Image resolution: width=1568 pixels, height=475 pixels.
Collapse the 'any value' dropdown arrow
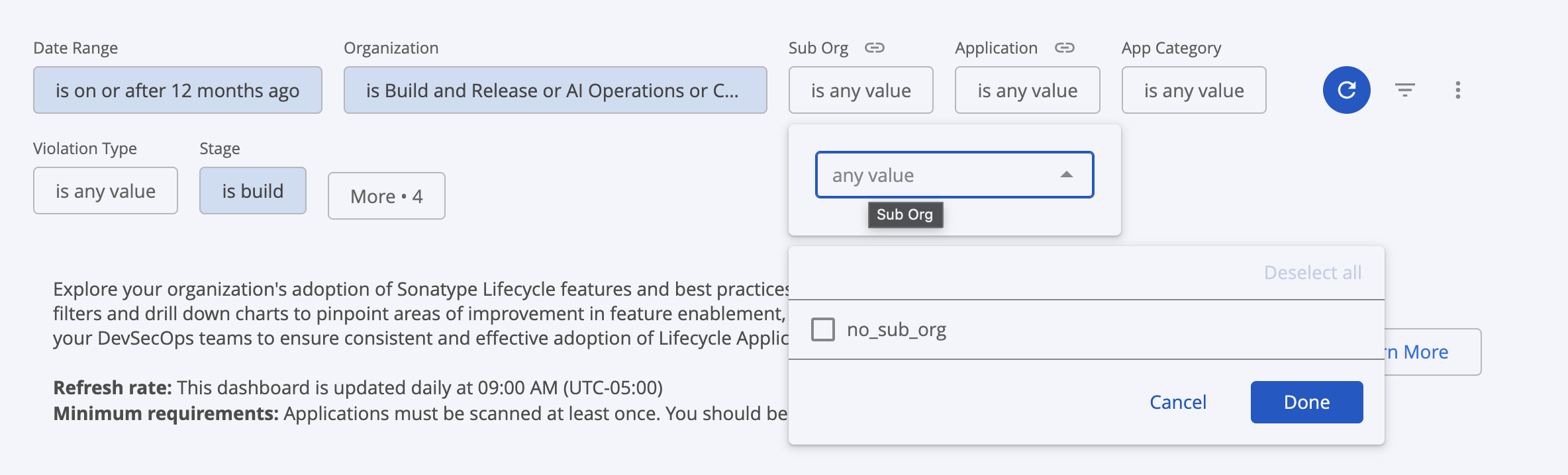(x=1066, y=175)
